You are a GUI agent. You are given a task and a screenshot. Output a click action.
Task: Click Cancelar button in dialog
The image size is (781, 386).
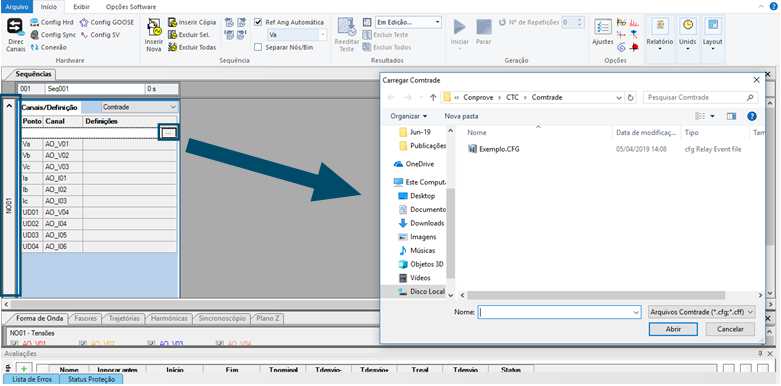730,329
